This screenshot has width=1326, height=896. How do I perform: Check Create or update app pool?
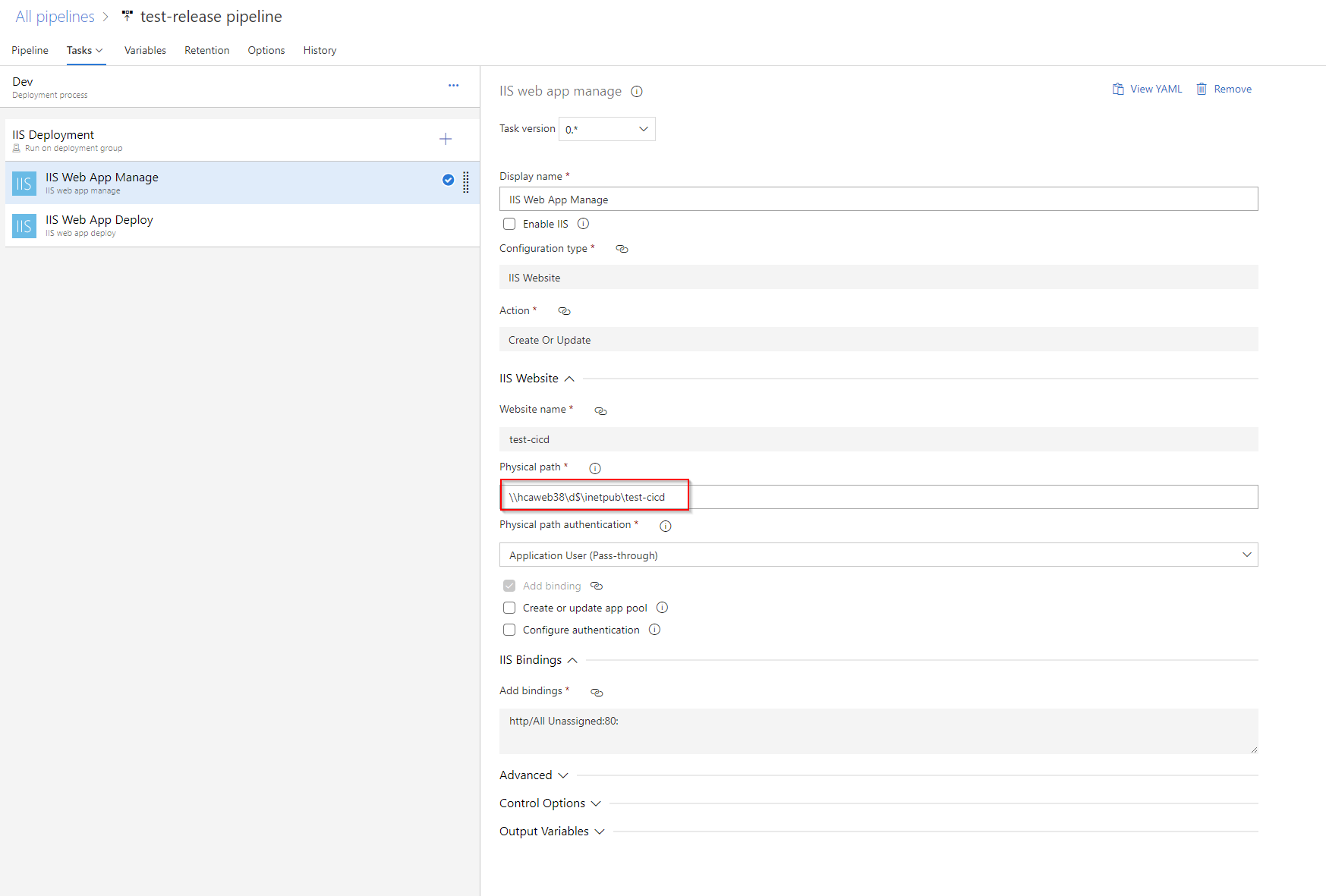pos(509,608)
